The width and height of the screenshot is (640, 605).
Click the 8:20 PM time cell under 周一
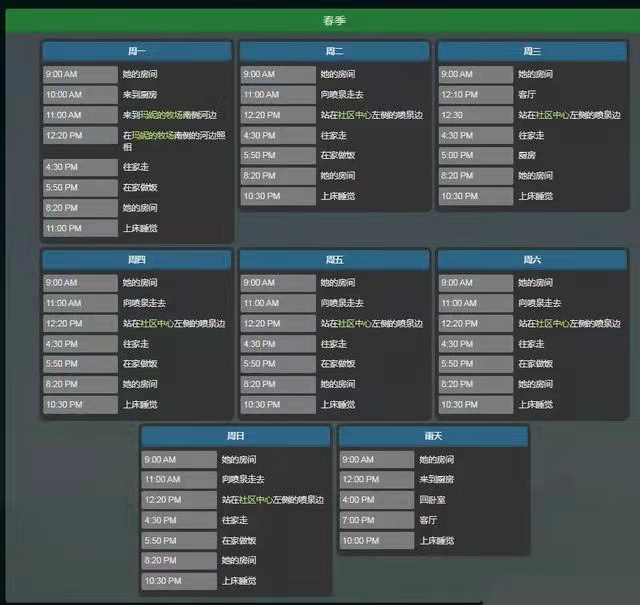[80, 208]
